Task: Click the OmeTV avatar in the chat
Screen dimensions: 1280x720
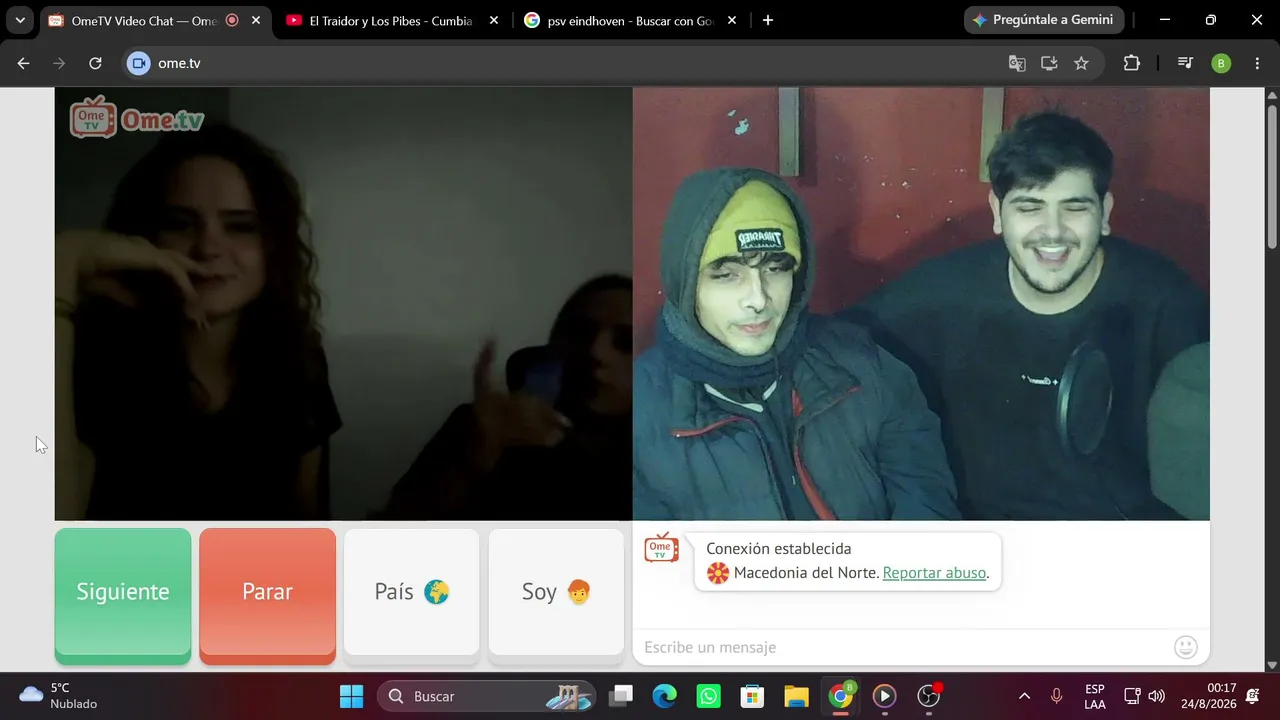Action: [x=661, y=548]
